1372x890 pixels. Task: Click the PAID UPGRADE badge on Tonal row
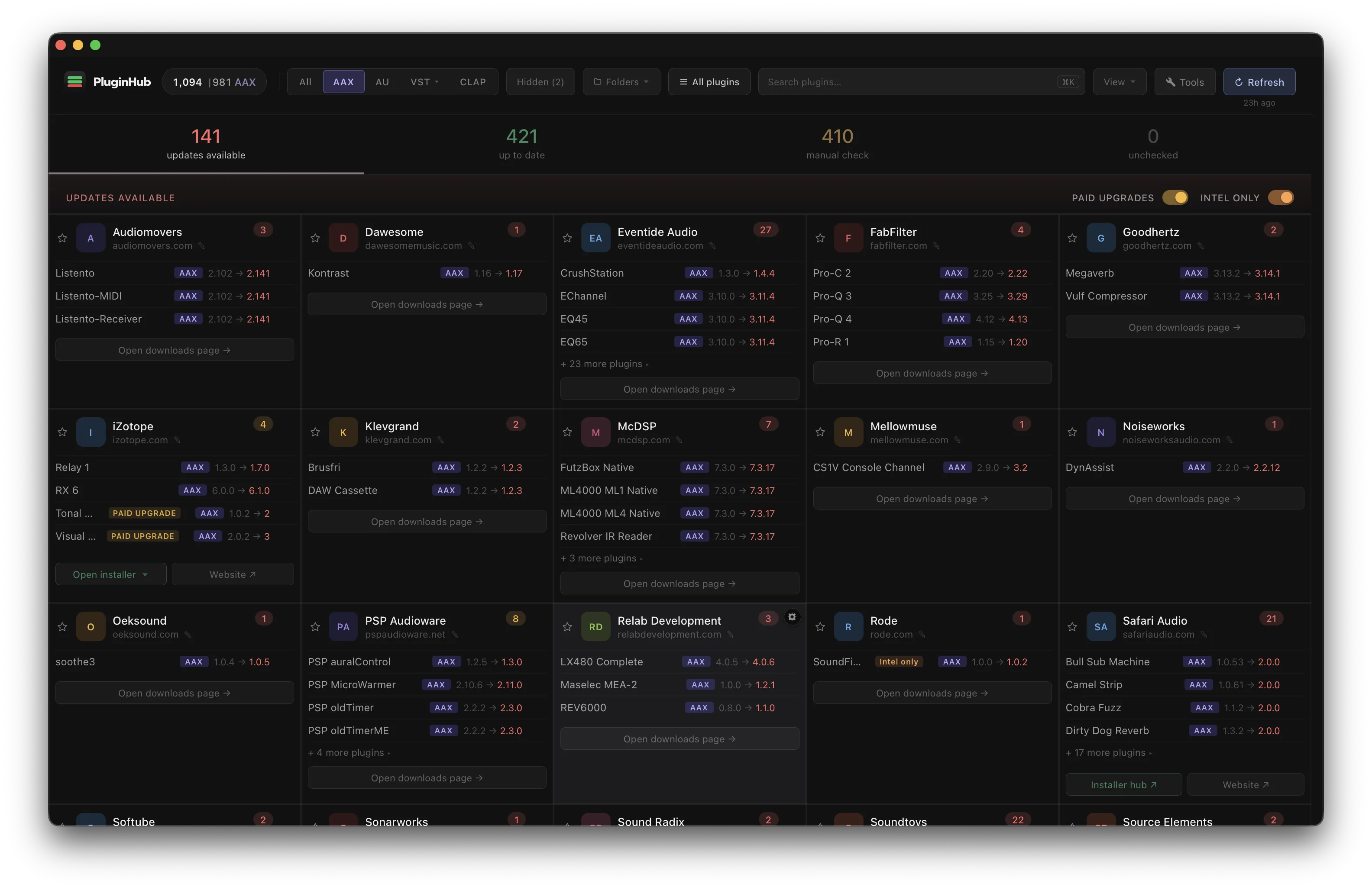(x=144, y=513)
